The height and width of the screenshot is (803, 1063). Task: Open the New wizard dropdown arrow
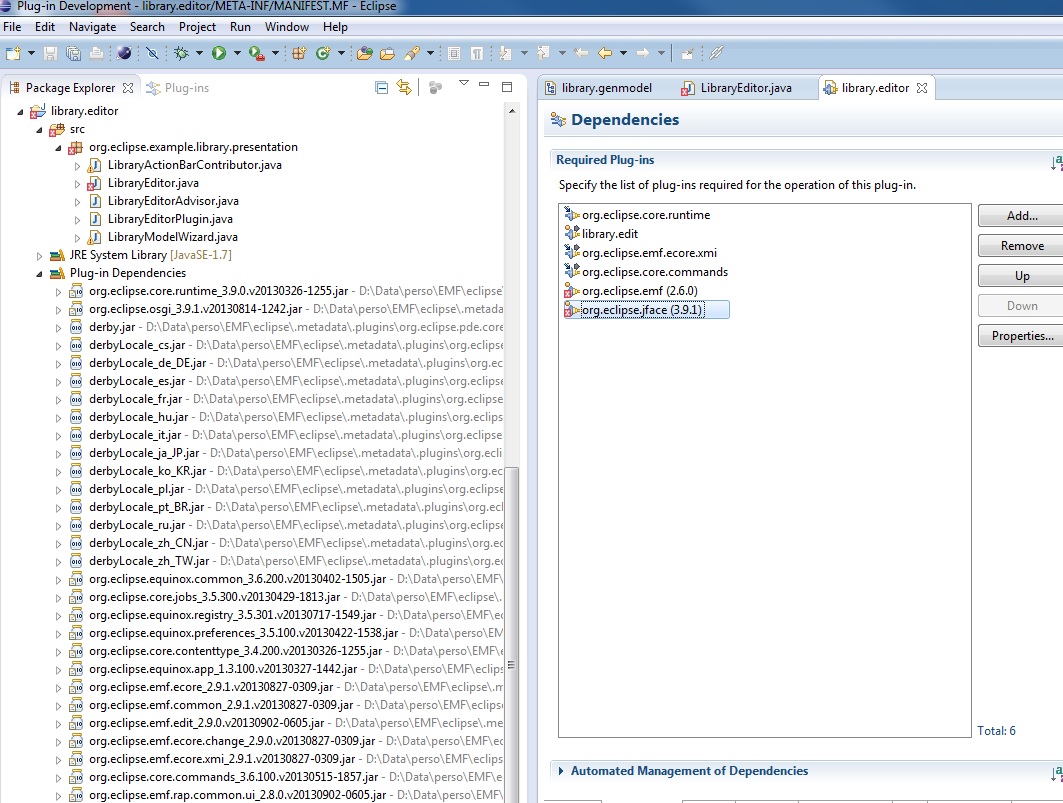coord(31,53)
